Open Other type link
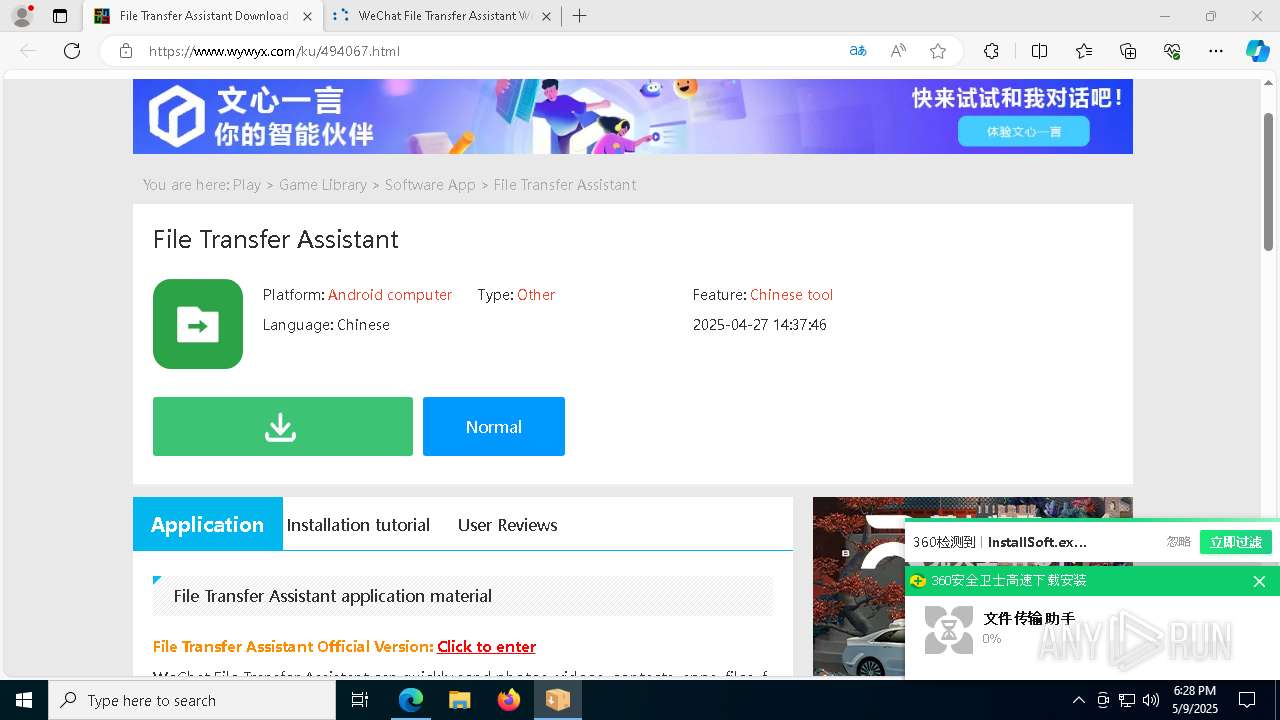The image size is (1280, 720). 536,295
